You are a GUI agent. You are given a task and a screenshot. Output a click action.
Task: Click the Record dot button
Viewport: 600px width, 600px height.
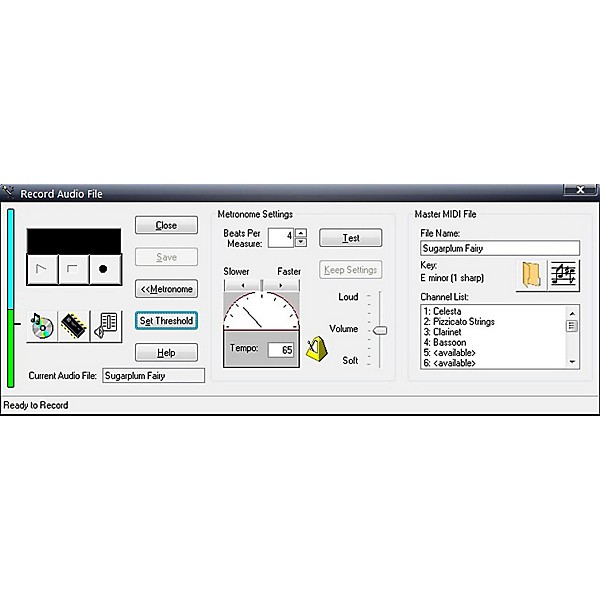105,269
